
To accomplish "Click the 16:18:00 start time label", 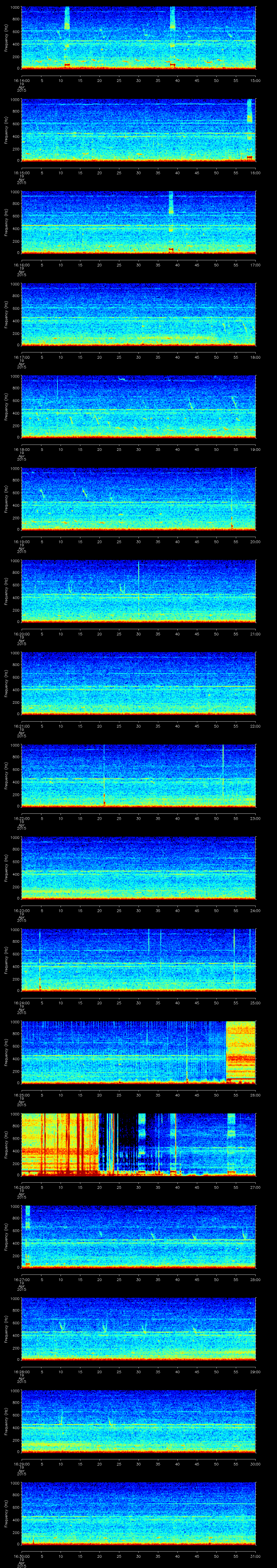I will (x=21, y=450).
